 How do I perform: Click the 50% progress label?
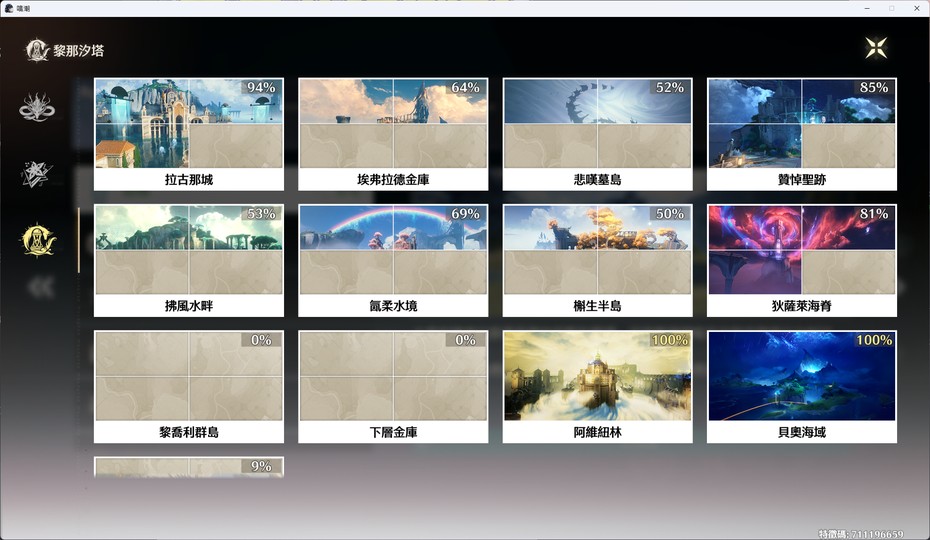click(670, 214)
